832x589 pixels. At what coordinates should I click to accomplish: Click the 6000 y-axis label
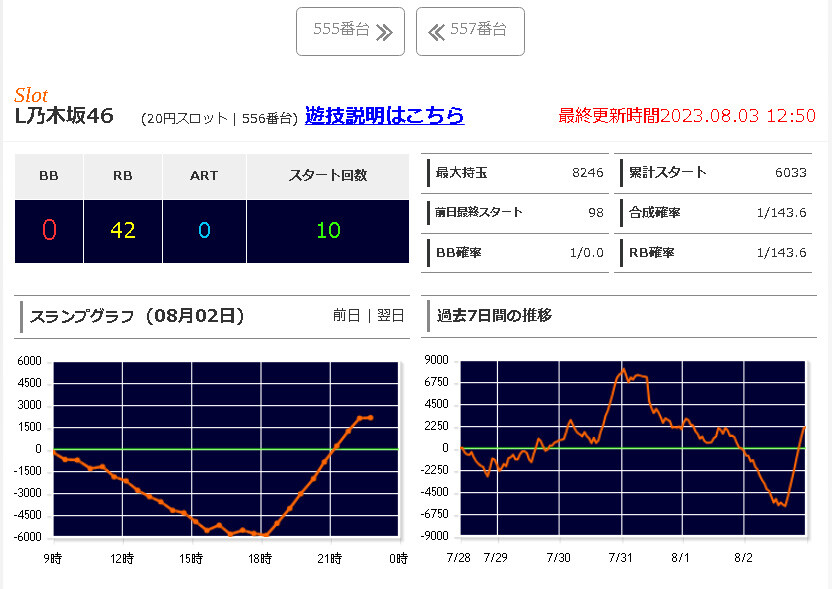pos(29,361)
